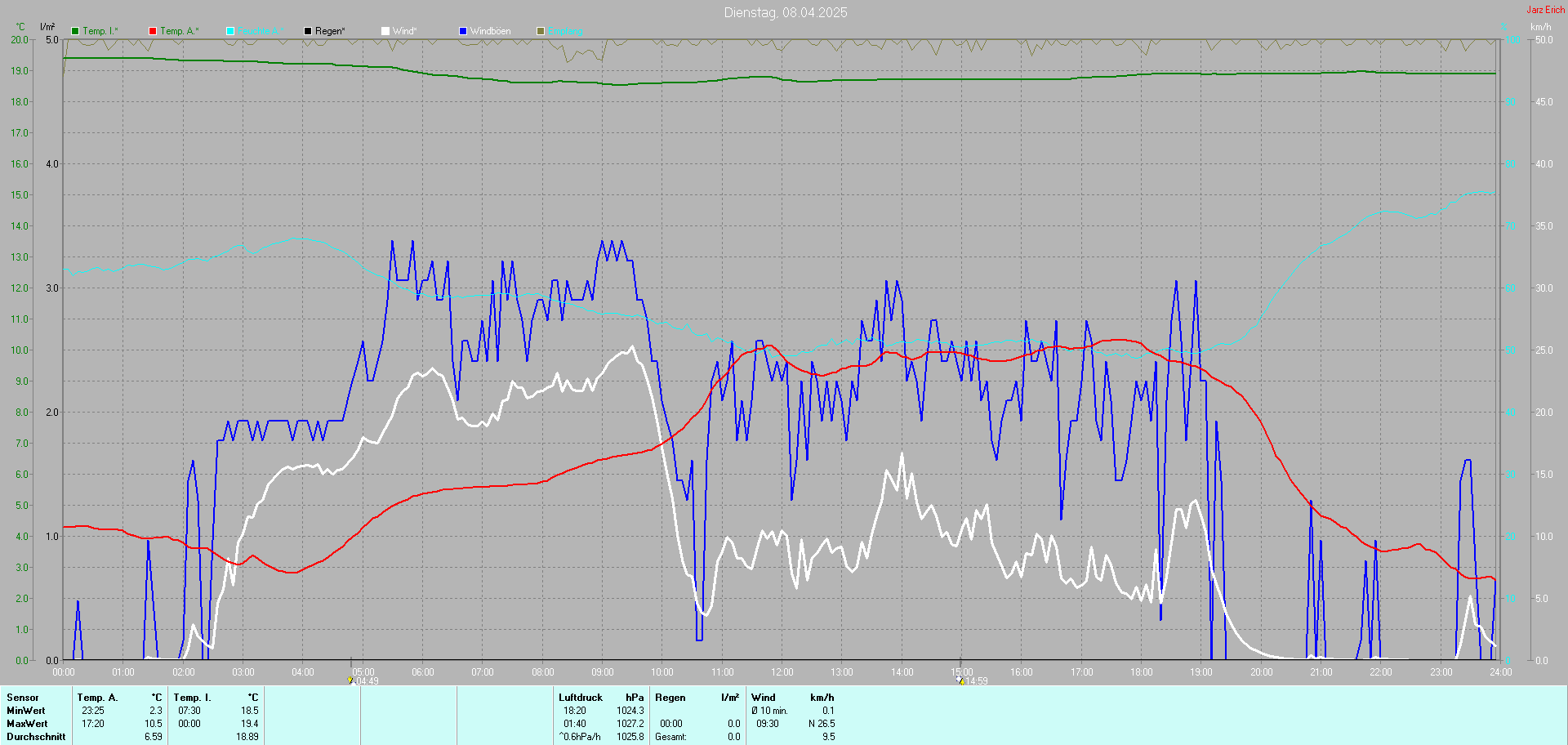Select the 'Feuchte A.*' legend label
The image size is (1568, 745).
(261, 31)
